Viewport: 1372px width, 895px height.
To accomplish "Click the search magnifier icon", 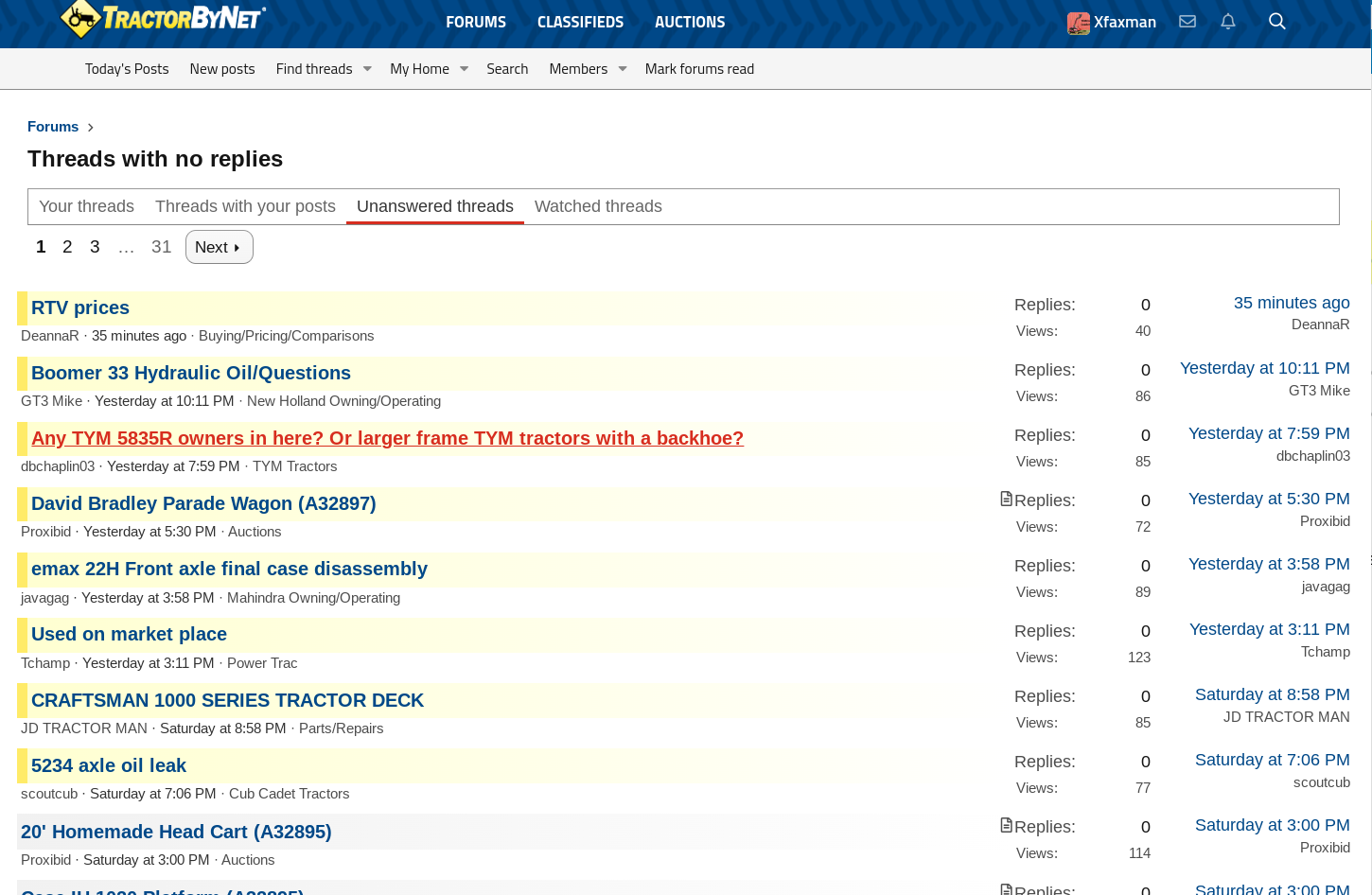I will click(x=1276, y=21).
